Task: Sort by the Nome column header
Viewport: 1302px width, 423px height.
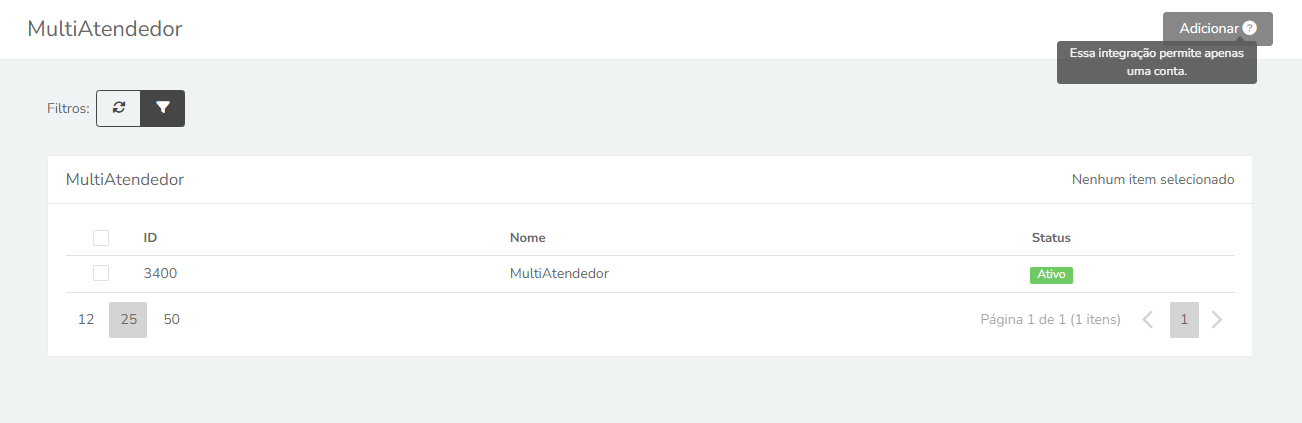Action: 527,238
